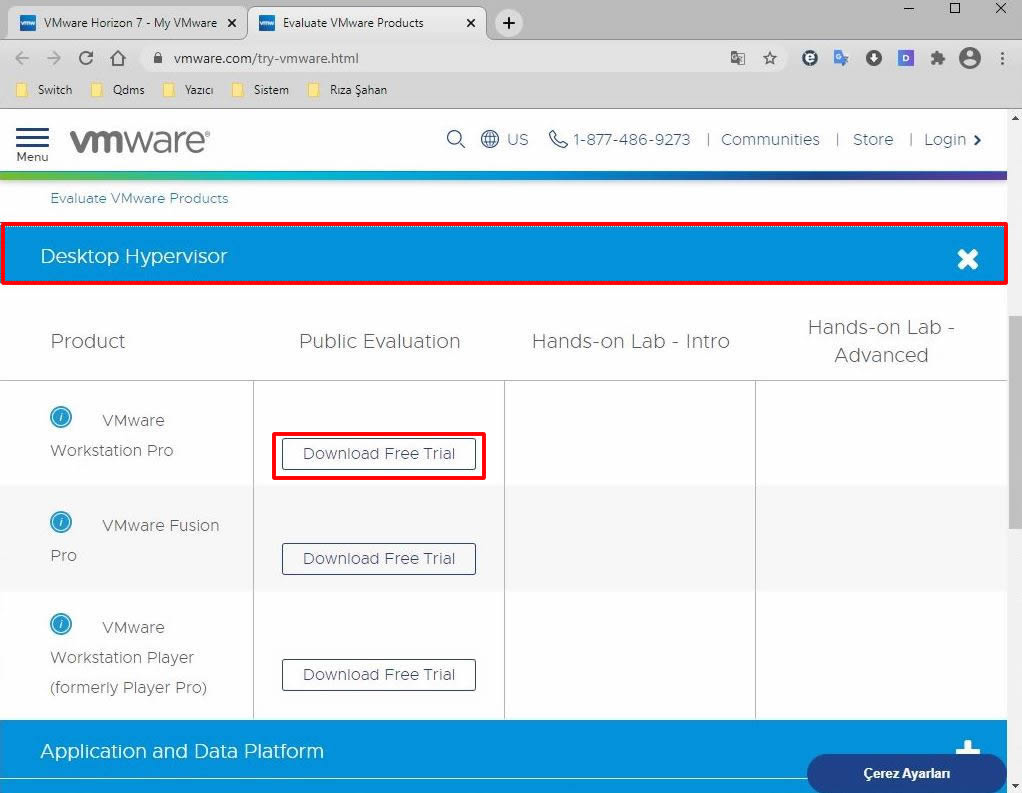Switch to VMware Horizon 7 tab
This screenshot has height=793, width=1022.
click(x=126, y=23)
